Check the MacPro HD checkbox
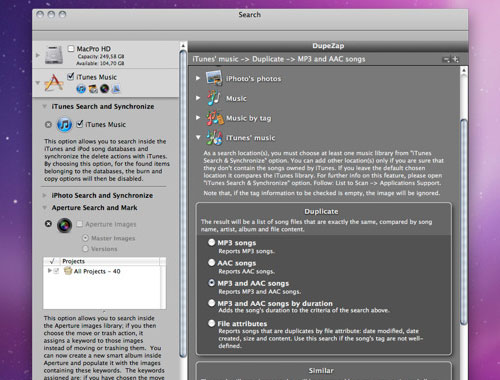 [x=71, y=49]
